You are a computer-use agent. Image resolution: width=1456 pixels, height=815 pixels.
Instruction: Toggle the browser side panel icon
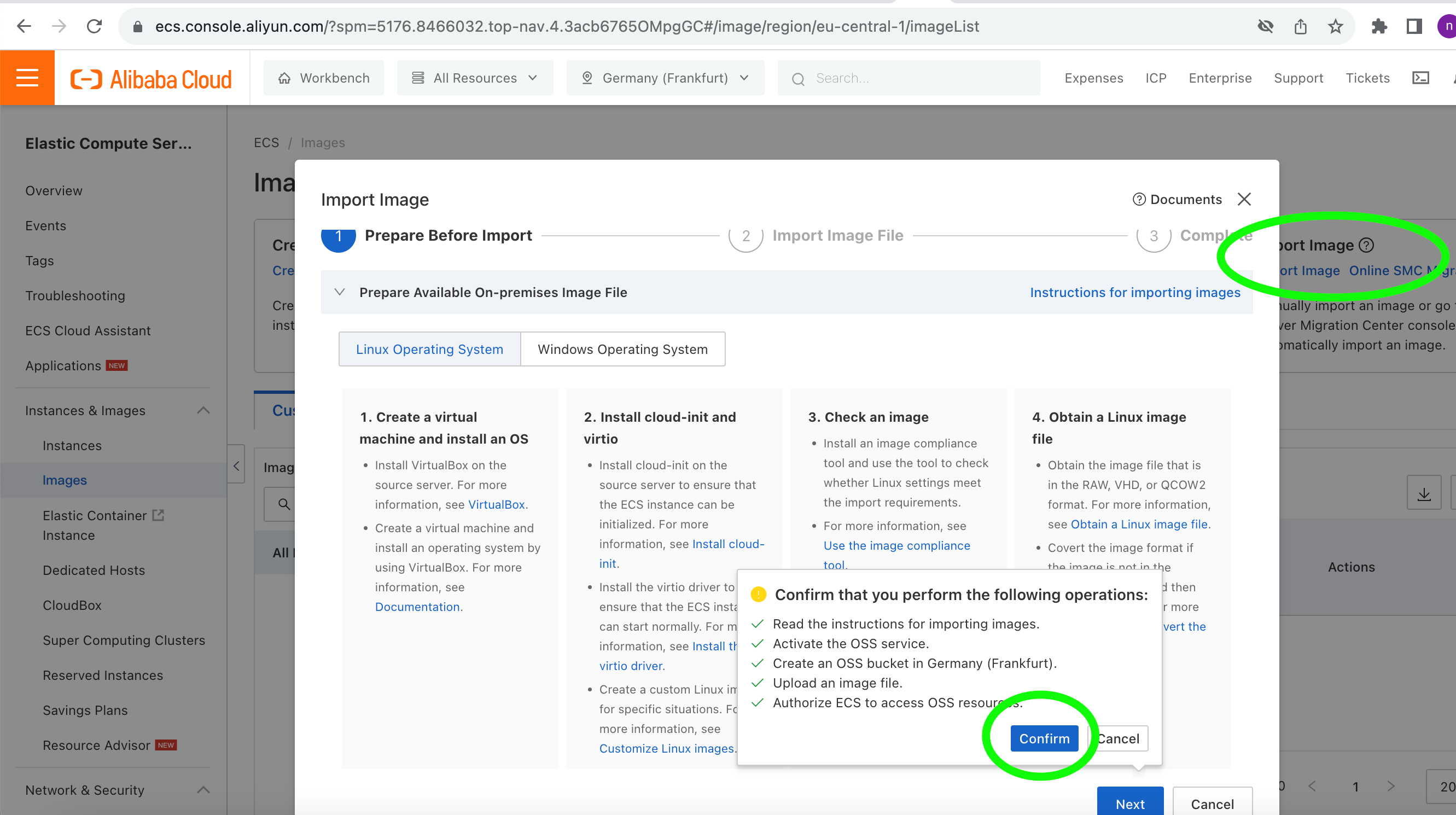1414,27
